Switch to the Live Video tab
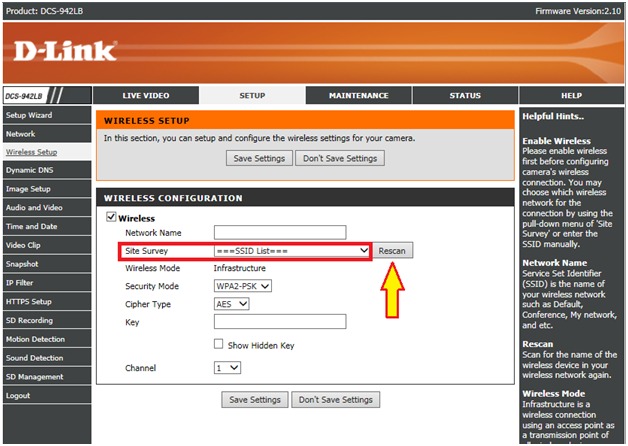 (x=146, y=95)
